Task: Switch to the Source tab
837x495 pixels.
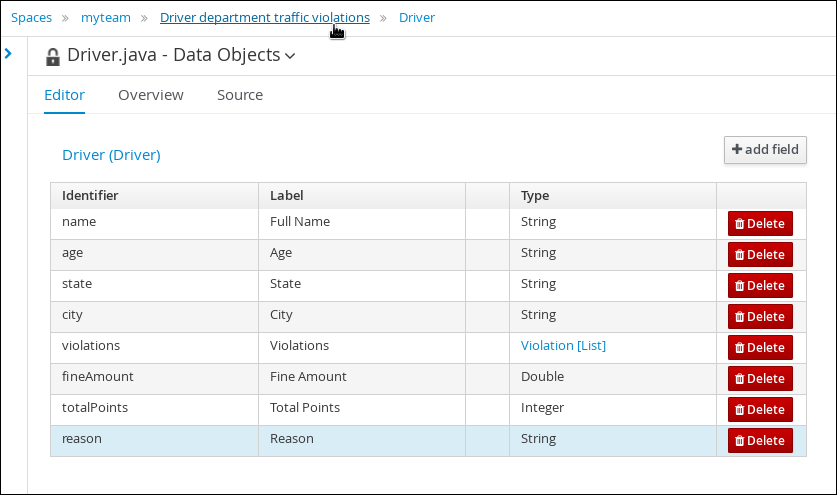Action: click(240, 95)
